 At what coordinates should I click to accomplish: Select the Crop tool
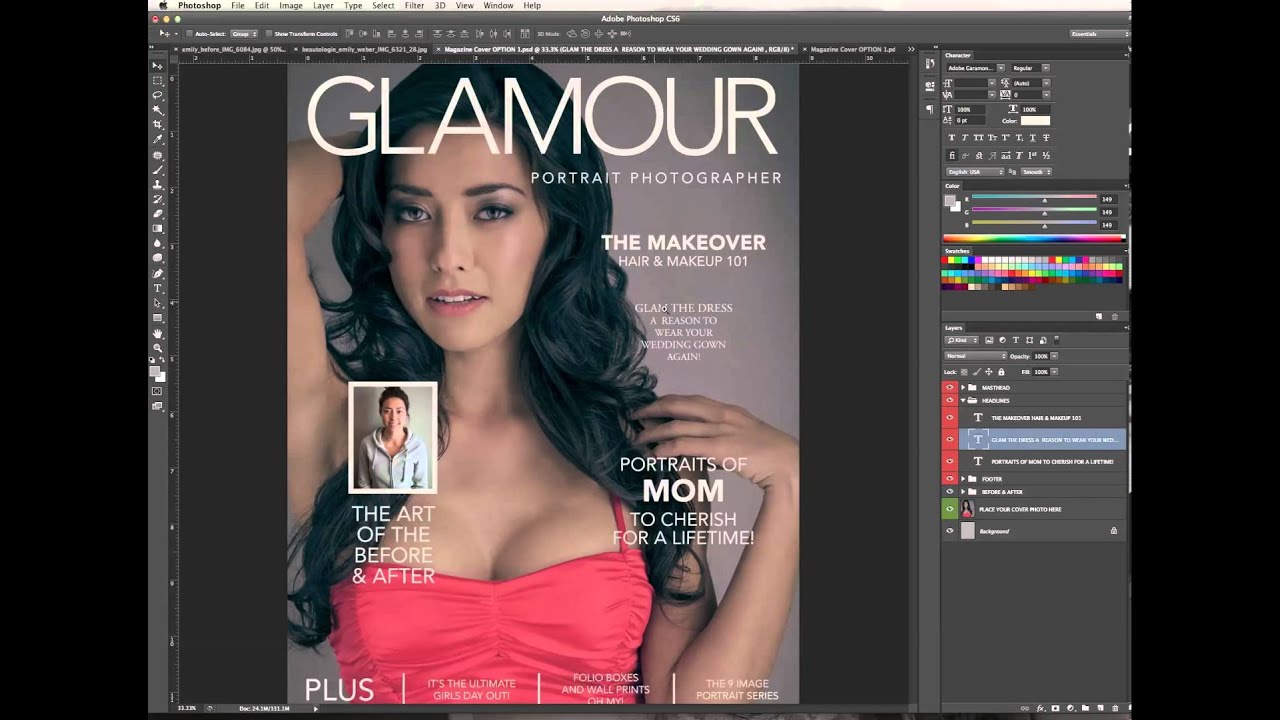coord(158,124)
